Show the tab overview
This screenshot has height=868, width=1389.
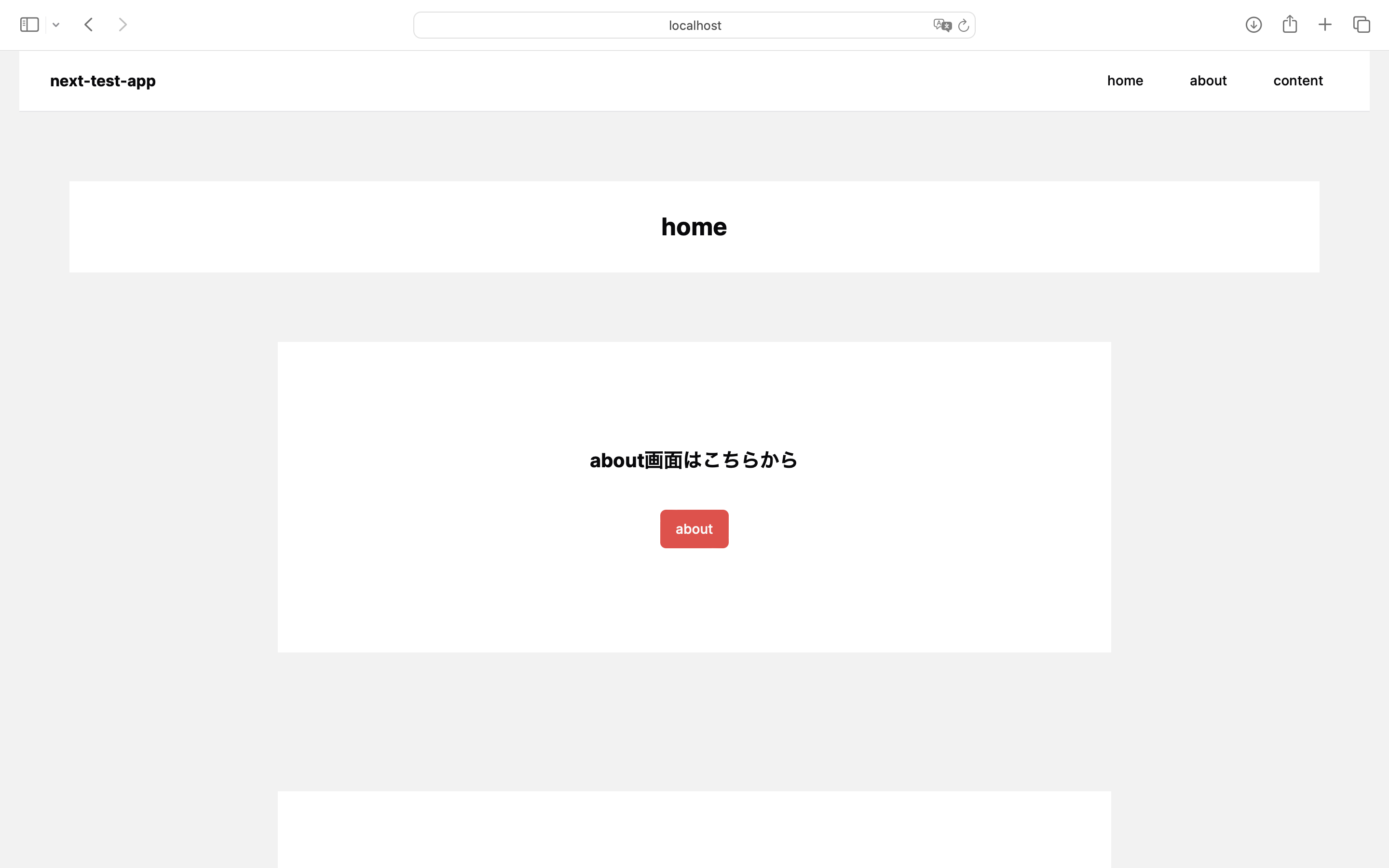[1361, 24]
